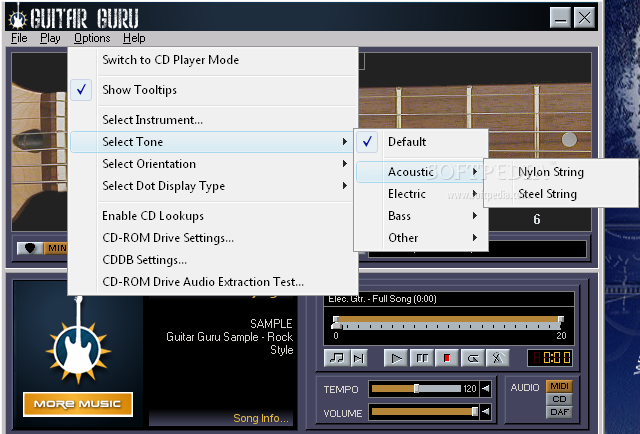The width and height of the screenshot is (640, 434).
Task: Switch audio mode to DAF
Action: 559,412
